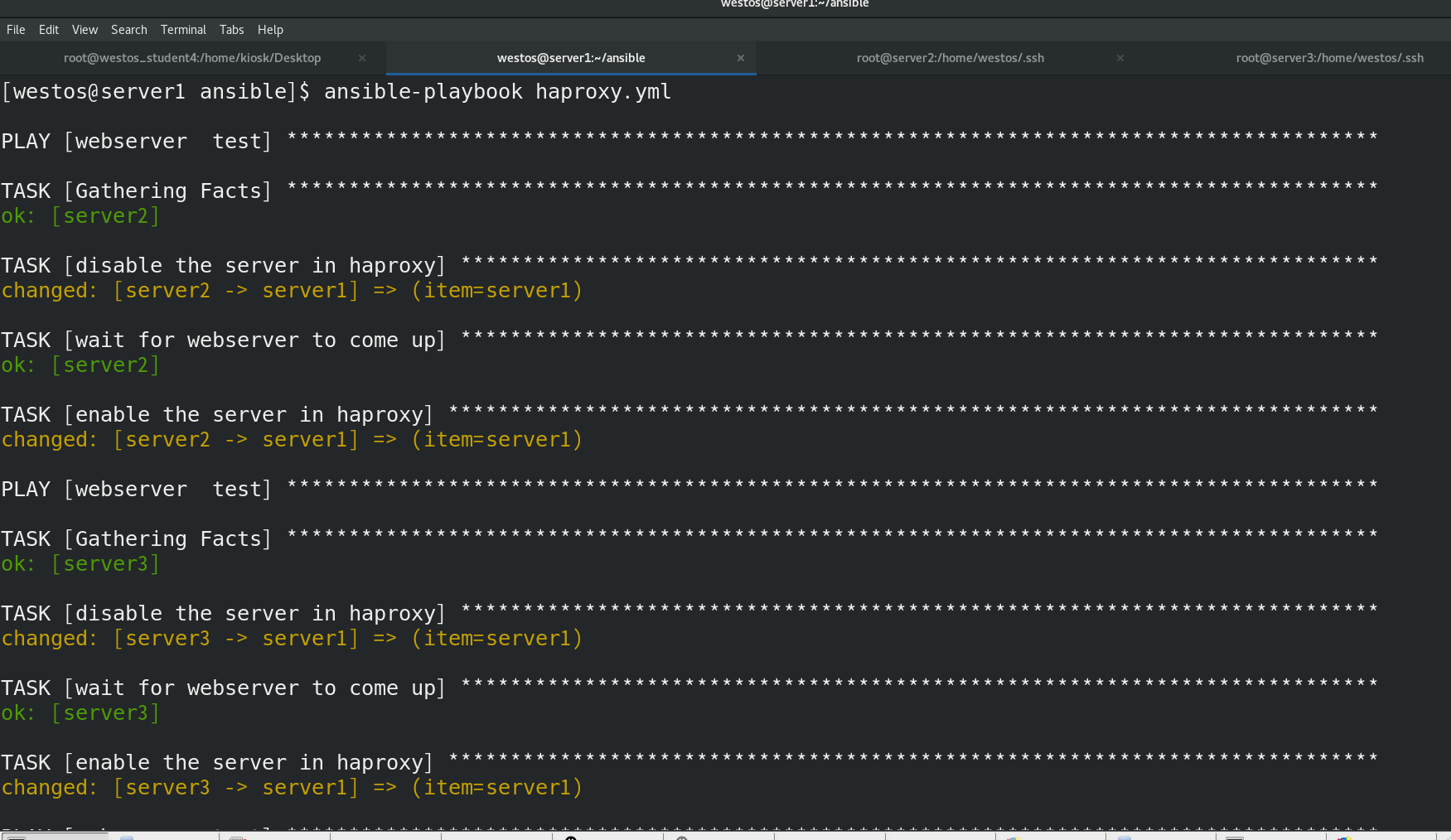Click second TASK [Gathering Facts] header line

689,538
